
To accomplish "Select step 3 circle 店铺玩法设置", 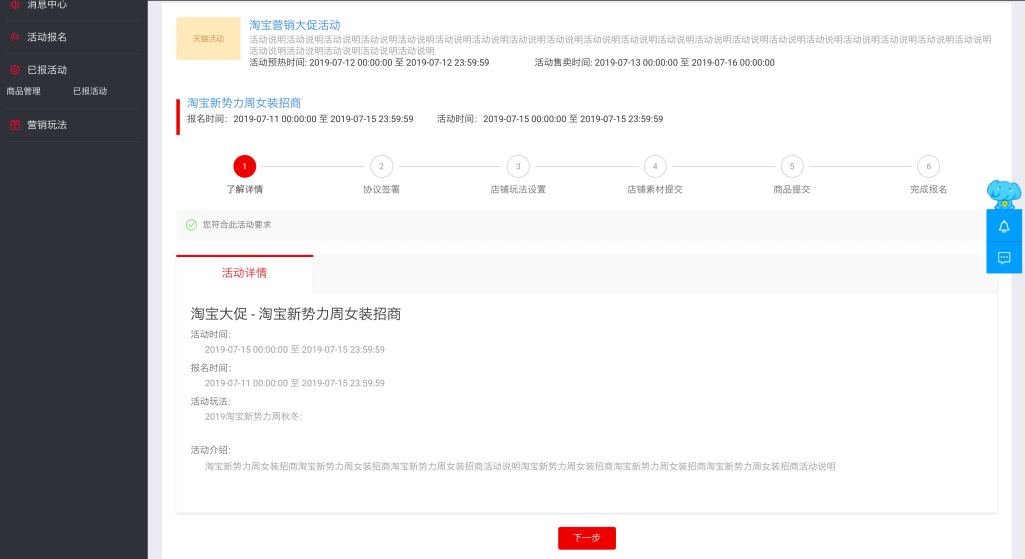I will tap(518, 166).
